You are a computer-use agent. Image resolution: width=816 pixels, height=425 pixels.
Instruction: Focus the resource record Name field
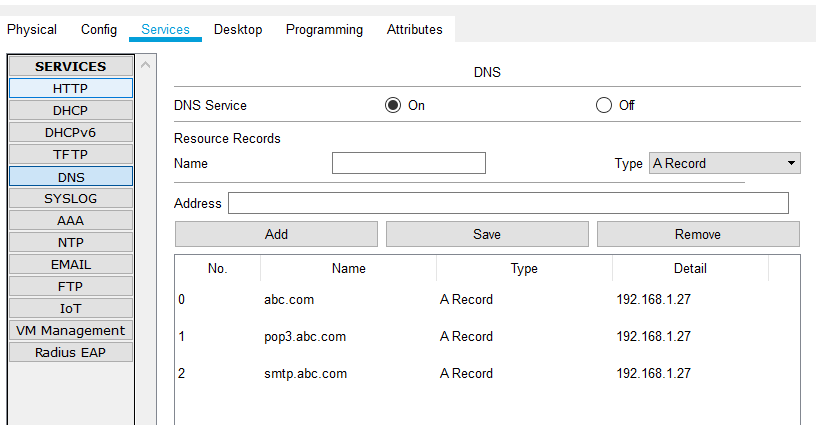pos(408,163)
